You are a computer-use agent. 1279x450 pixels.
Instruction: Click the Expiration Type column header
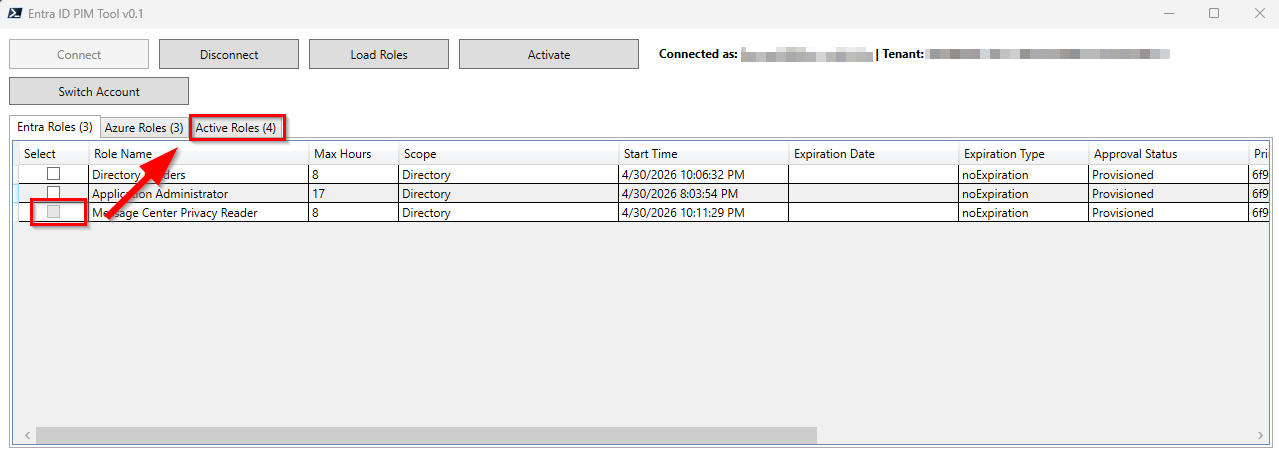pyautogui.click(x=1023, y=154)
